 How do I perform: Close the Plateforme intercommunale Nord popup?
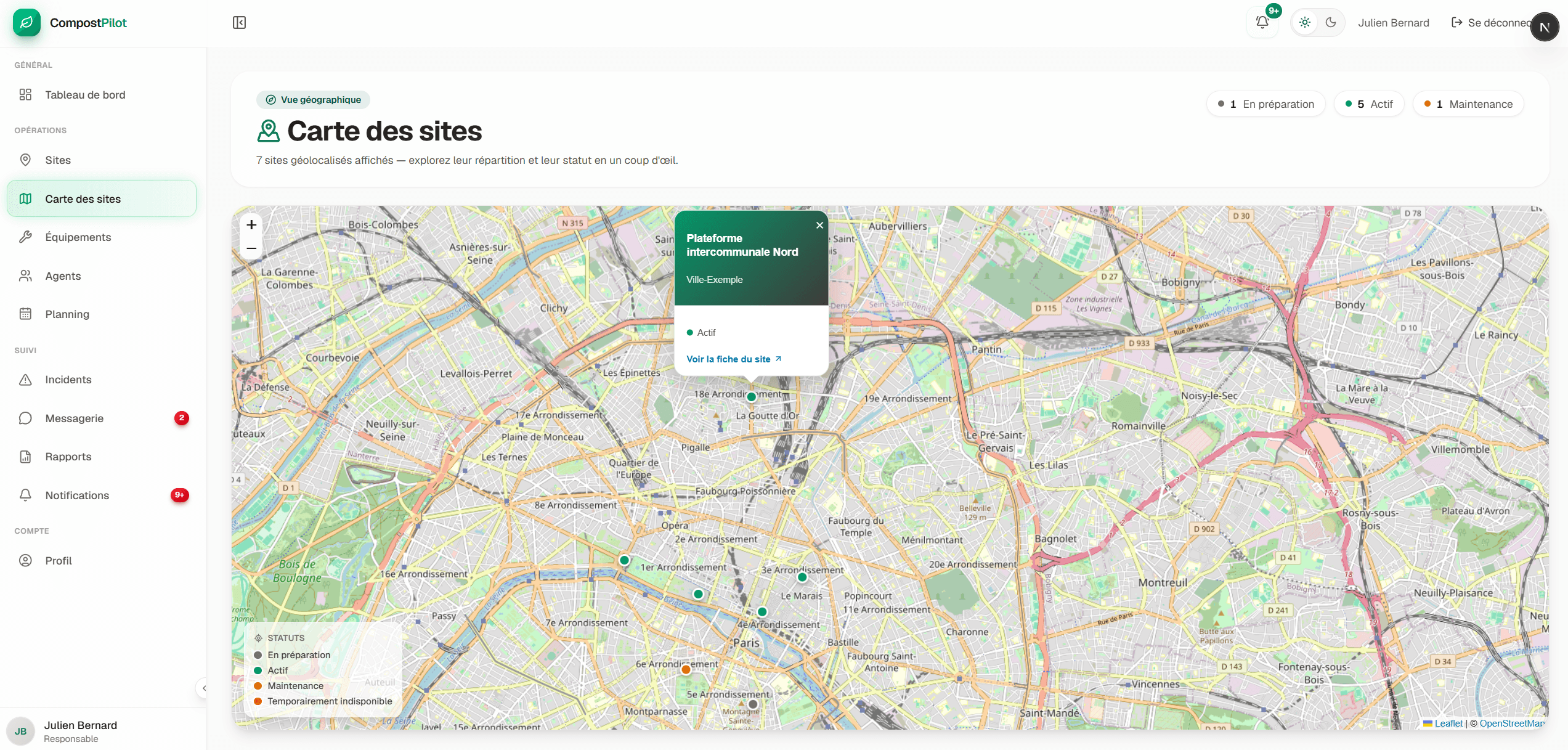pyautogui.click(x=819, y=226)
